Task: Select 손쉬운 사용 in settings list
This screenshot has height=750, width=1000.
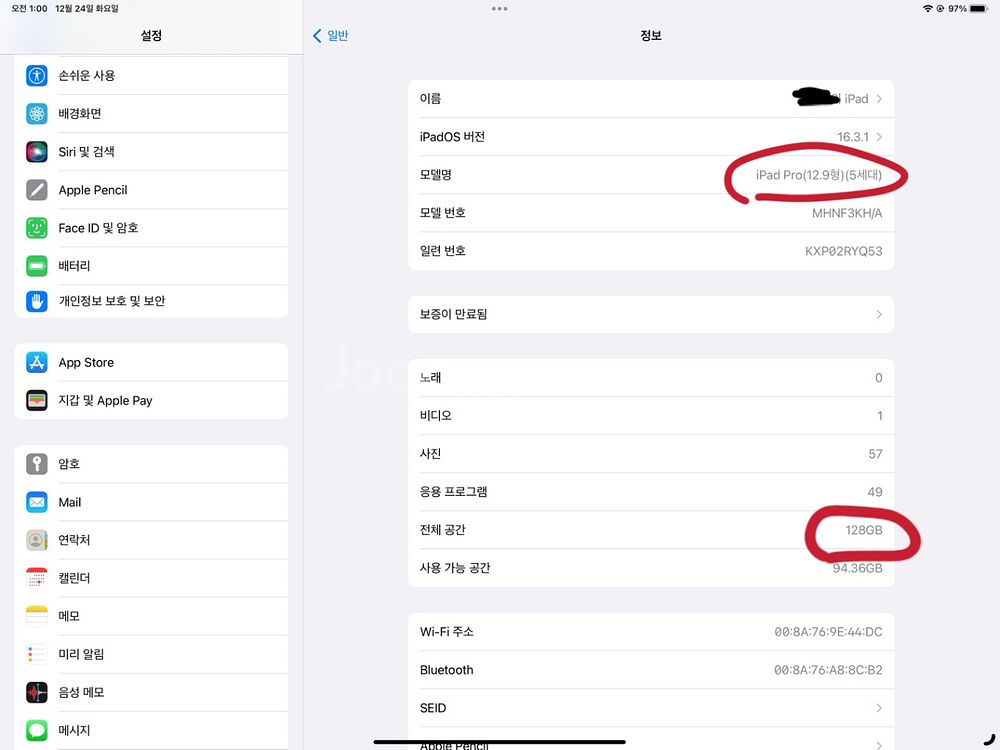Action: coord(151,75)
